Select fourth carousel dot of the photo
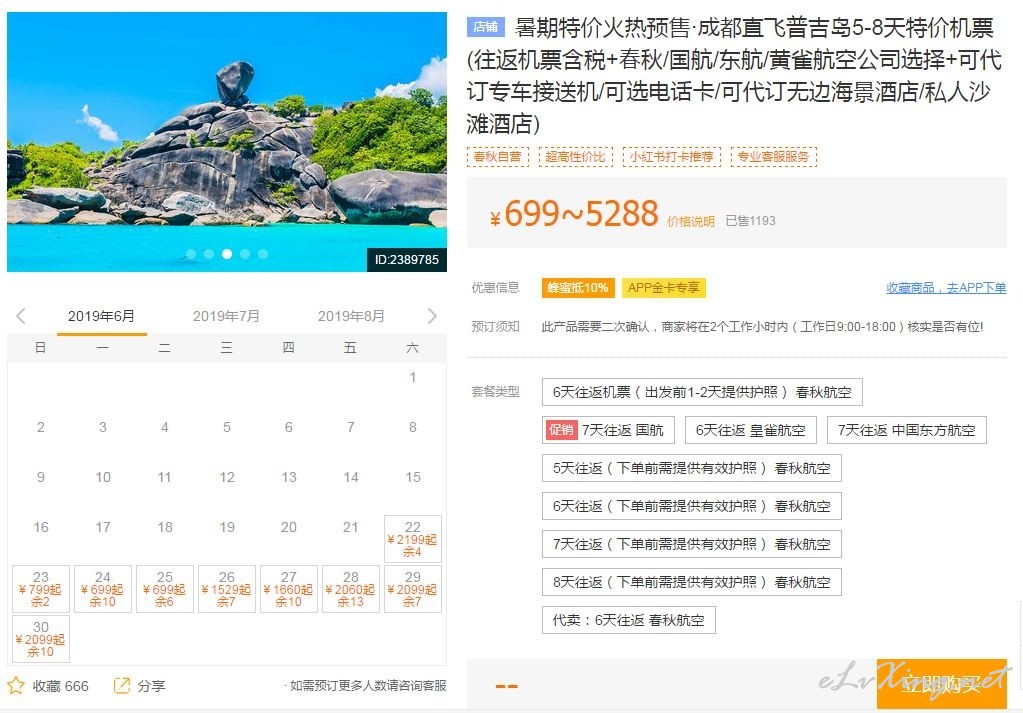1023x713 pixels. [x=245, y=254]
